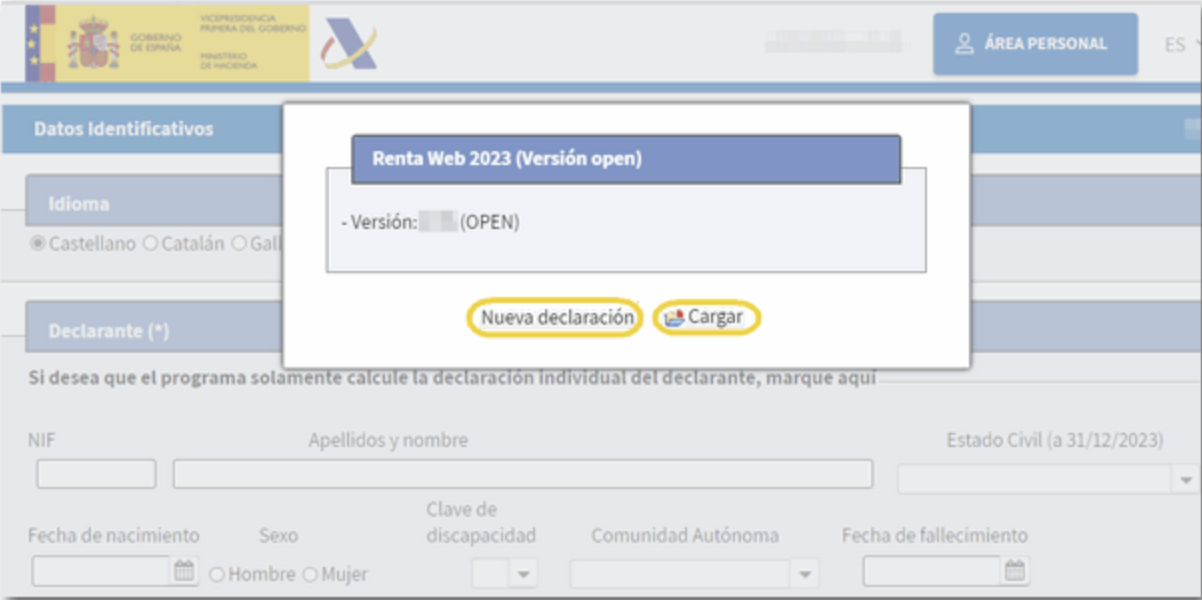1202x600 pixels.
Task: Click the Agencia Tributaria logo icon
Action: (x=348, y=44)
